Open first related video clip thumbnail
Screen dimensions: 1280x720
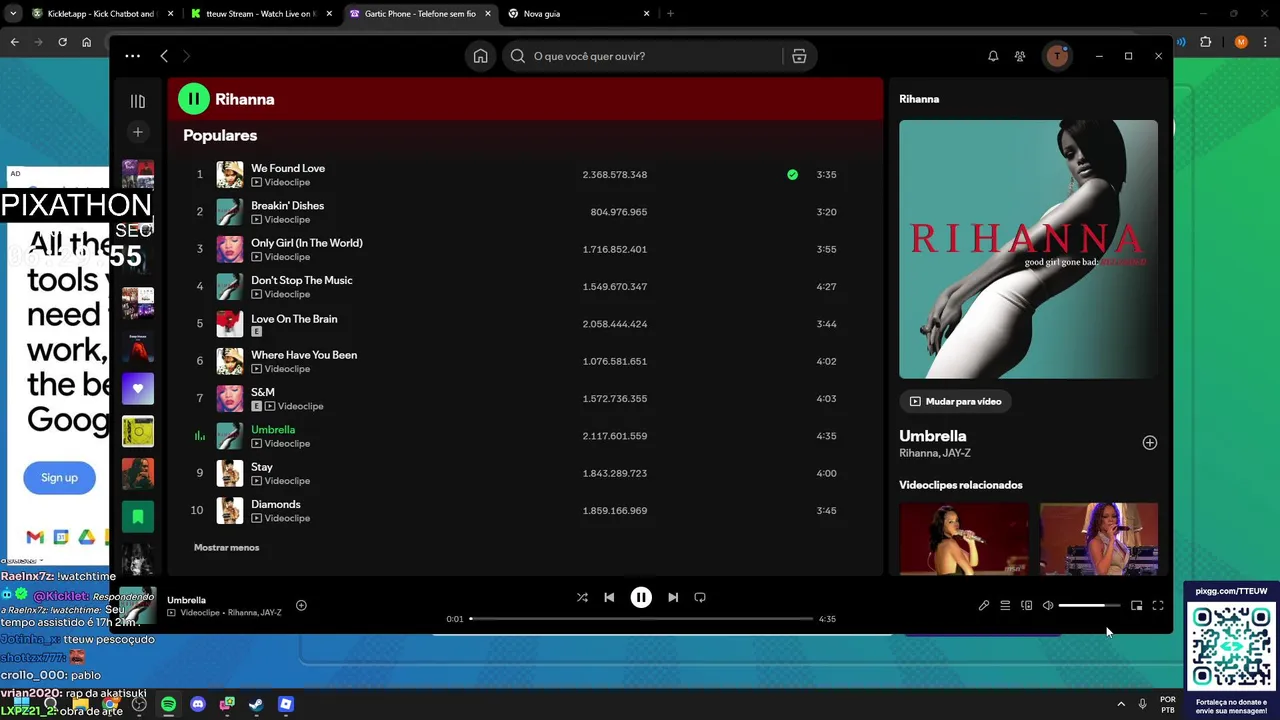click(x=963, y=539)
